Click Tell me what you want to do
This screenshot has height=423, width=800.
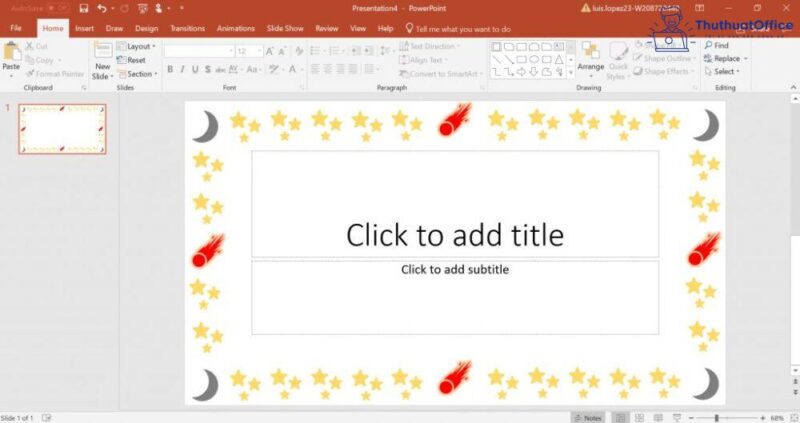[x=458, y=29]
